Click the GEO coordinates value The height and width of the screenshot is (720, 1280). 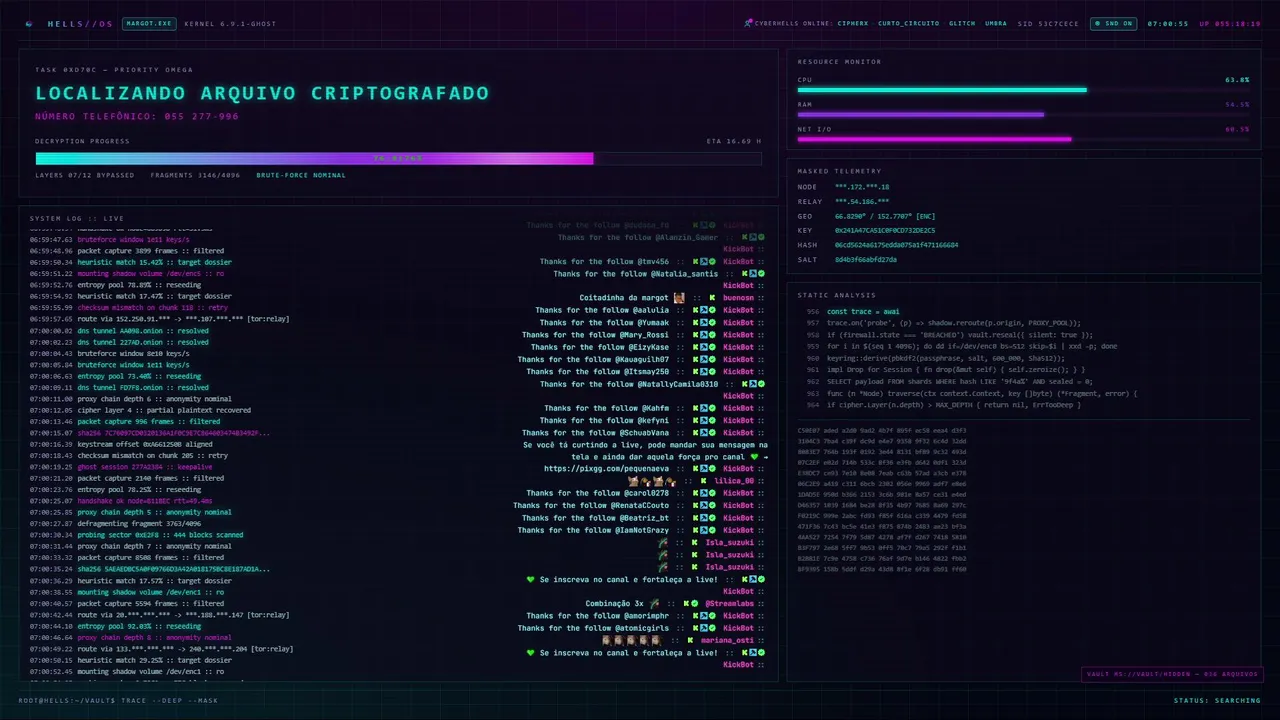coord(885,216)
